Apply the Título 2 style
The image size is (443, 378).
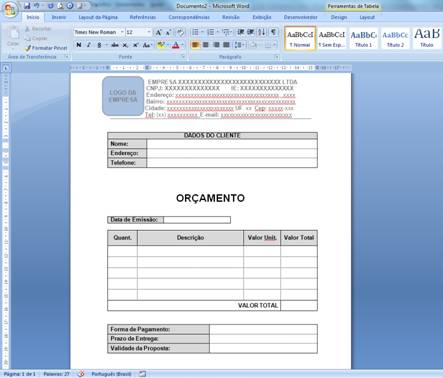tap(395, 38)
